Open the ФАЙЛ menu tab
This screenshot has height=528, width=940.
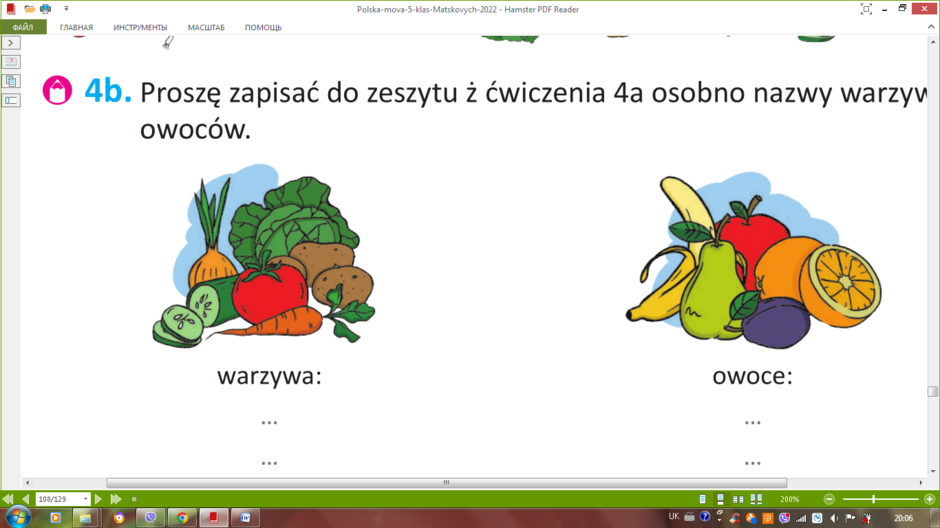pyautogui.click(x=23, y=27)
